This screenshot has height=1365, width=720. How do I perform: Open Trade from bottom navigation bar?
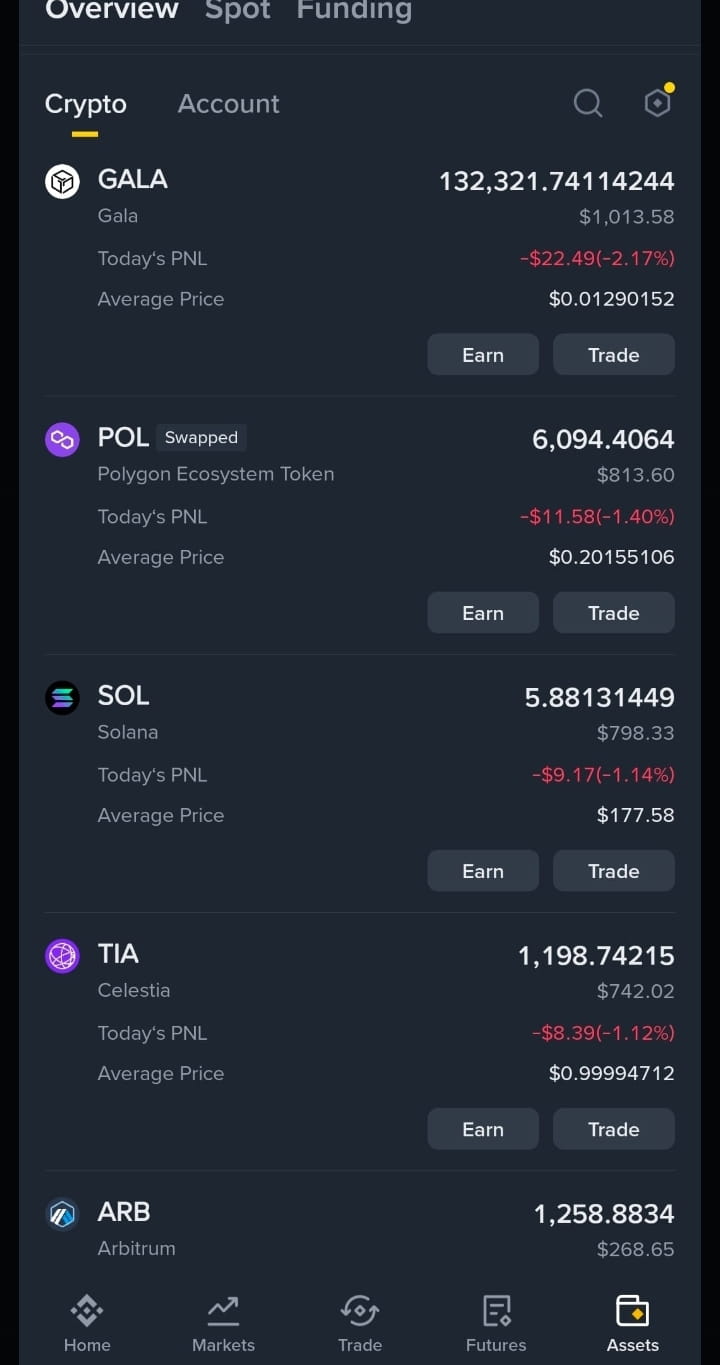coord(360,1323)
